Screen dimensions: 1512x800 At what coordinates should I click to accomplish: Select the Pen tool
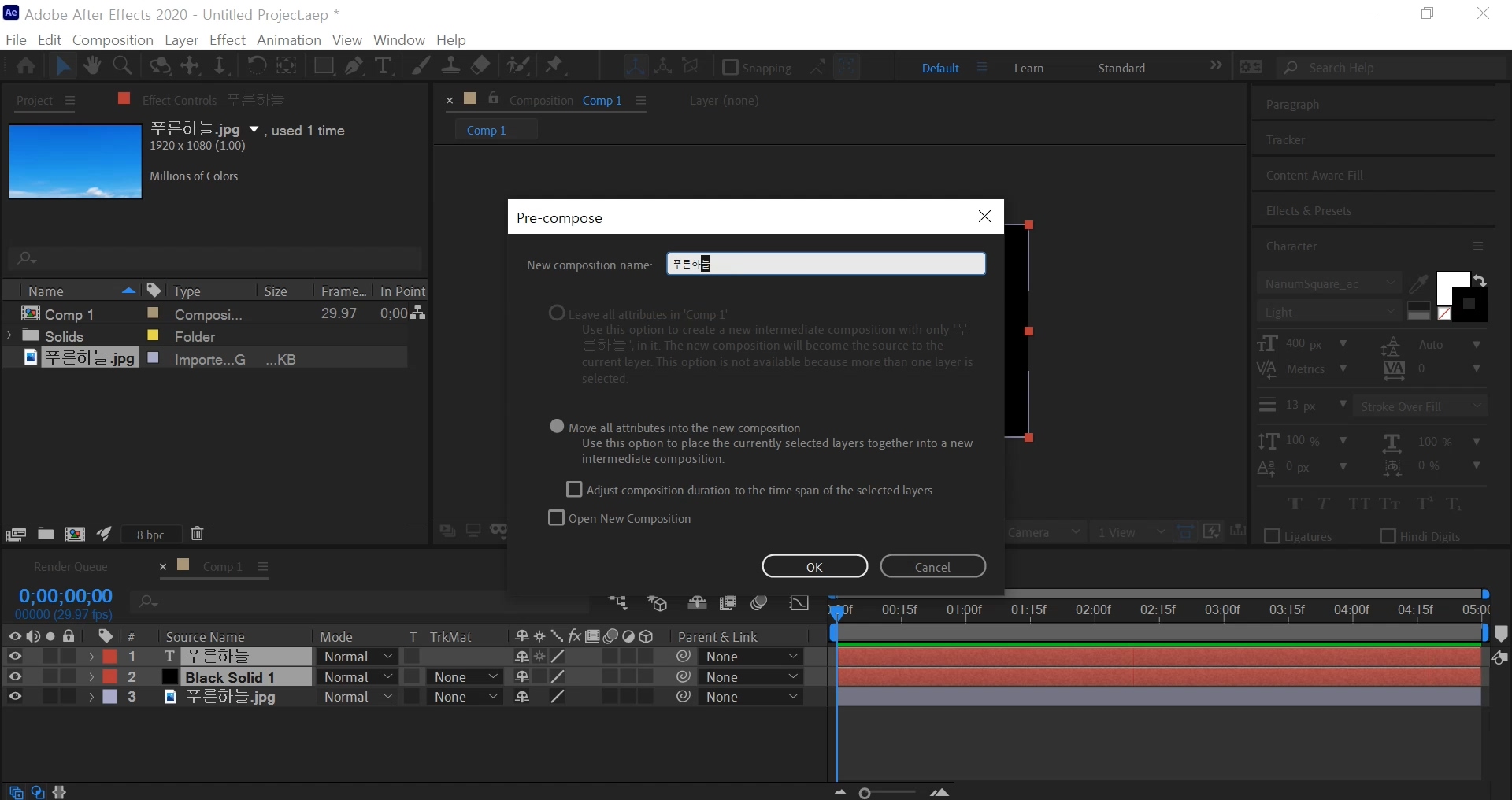tap(354, 66)
